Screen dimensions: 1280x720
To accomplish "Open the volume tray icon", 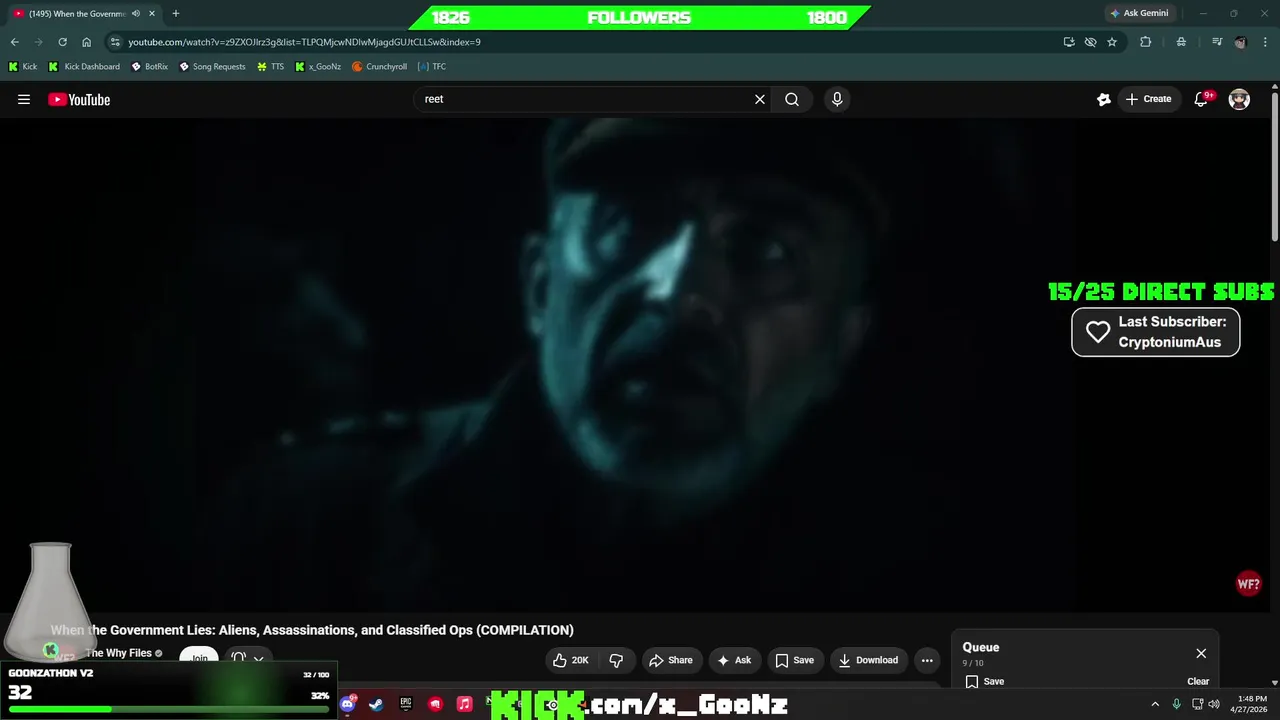I will [1214, 704].
